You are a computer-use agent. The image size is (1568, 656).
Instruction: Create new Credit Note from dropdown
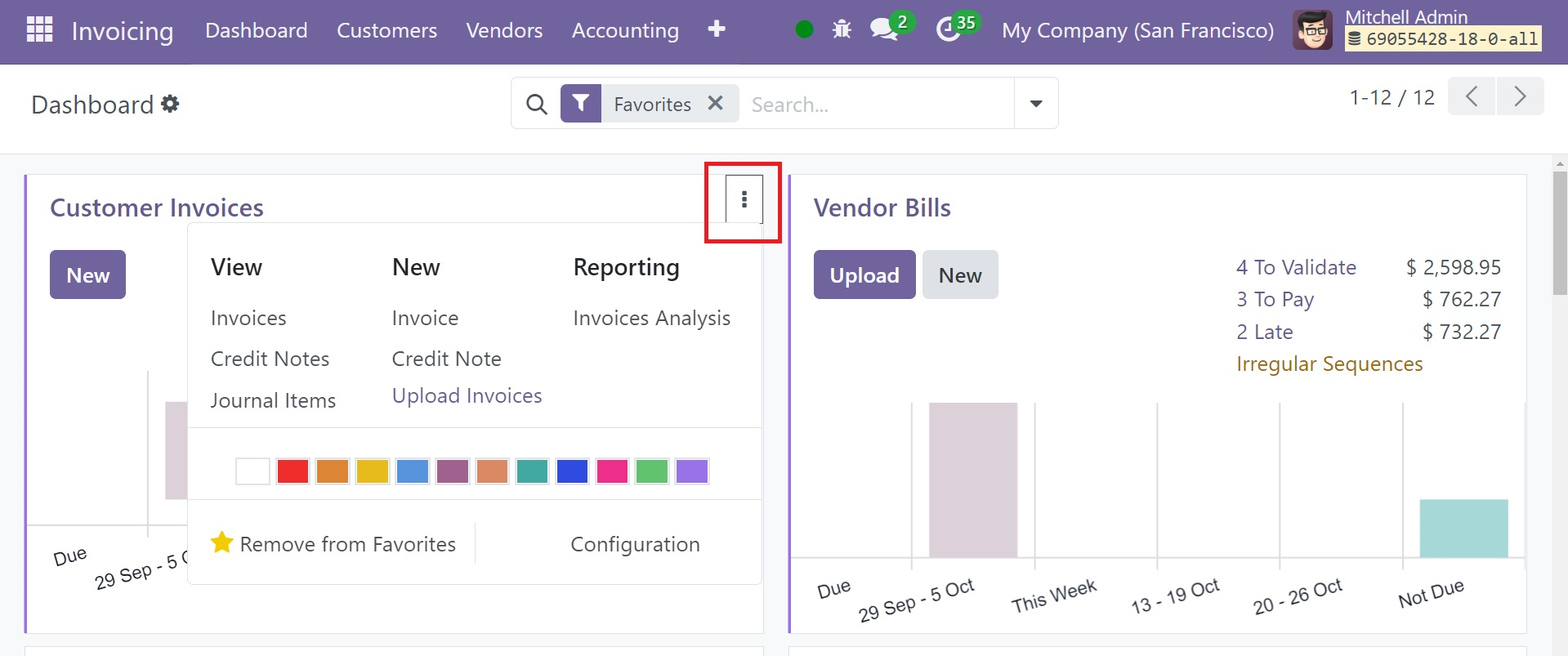pos(446,359)
